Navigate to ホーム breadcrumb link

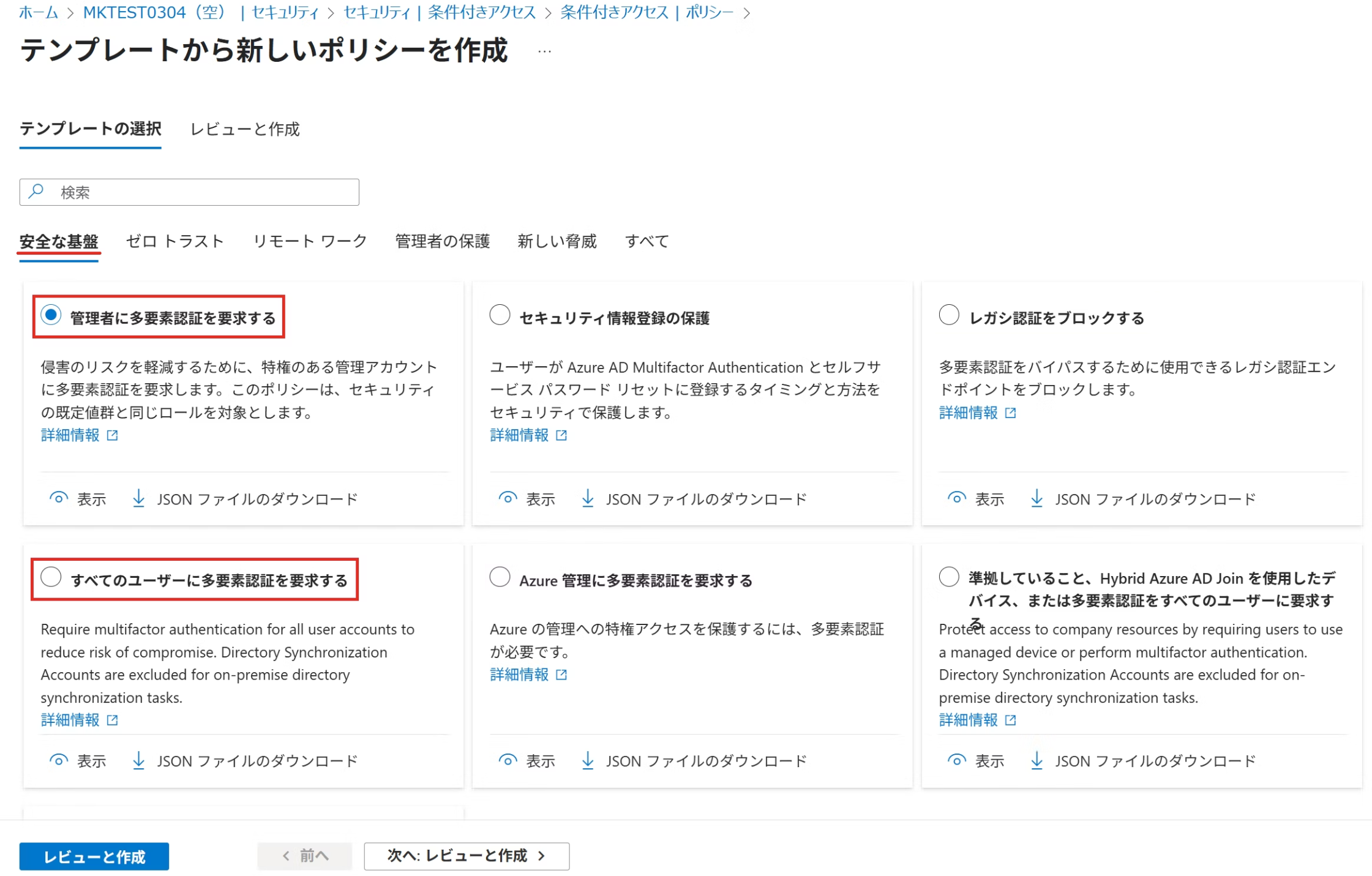38,12
